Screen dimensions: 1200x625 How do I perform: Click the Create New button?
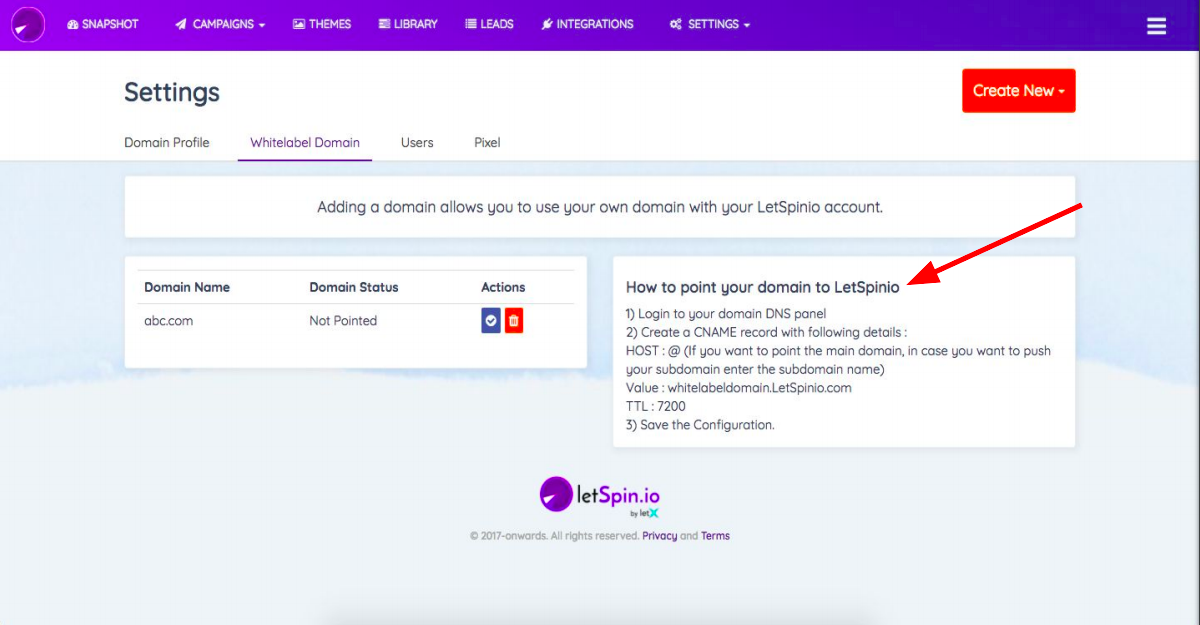(x=1018, y=90)
